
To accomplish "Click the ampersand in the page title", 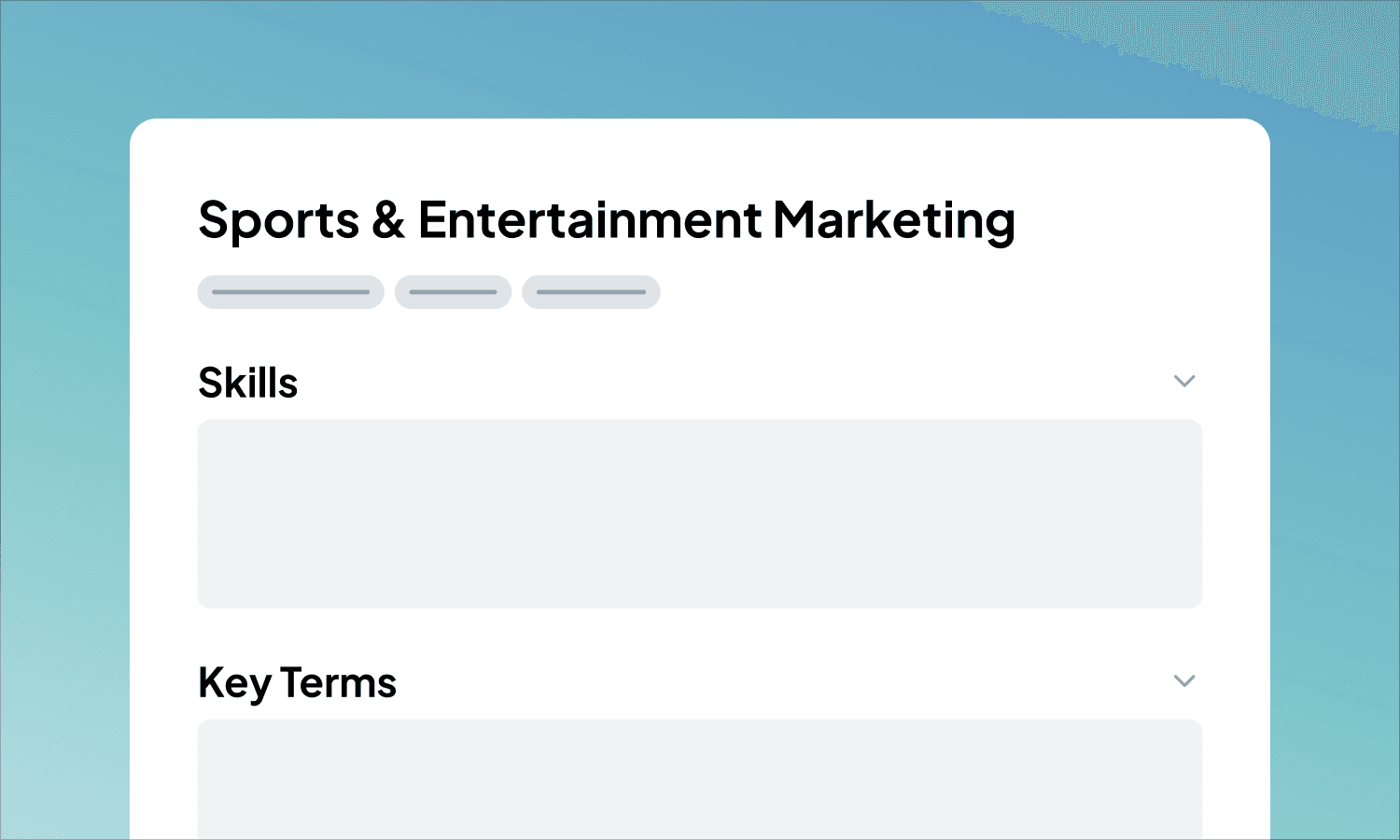I will pos(388,220).
